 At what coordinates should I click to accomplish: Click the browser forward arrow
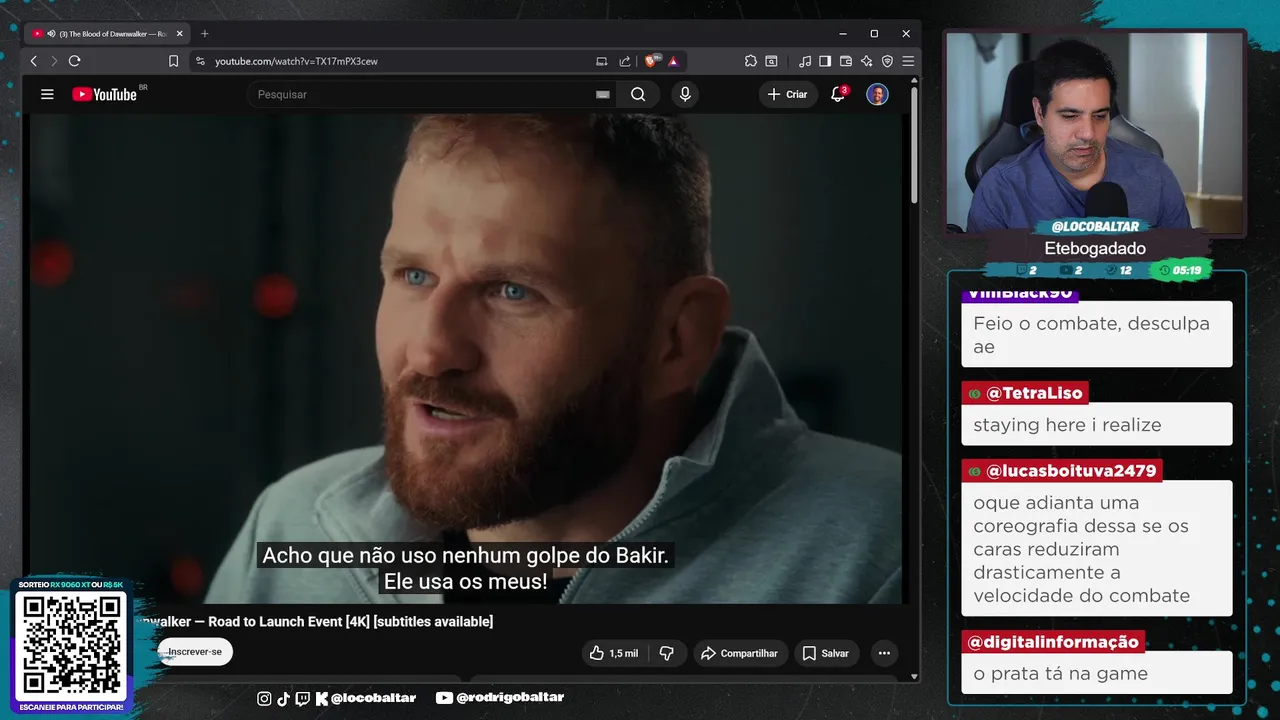[54, 61]
